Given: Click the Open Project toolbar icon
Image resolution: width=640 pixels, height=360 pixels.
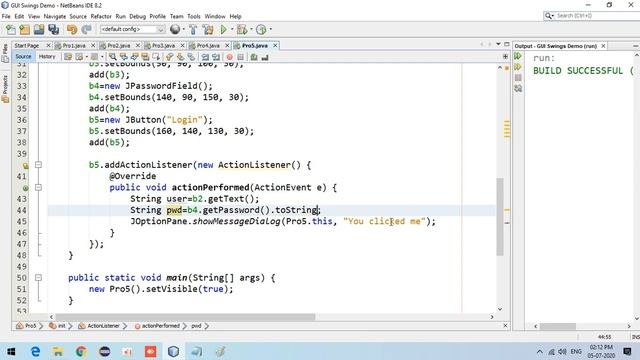Looking at the screenshot, I should (x=39, y=29).
